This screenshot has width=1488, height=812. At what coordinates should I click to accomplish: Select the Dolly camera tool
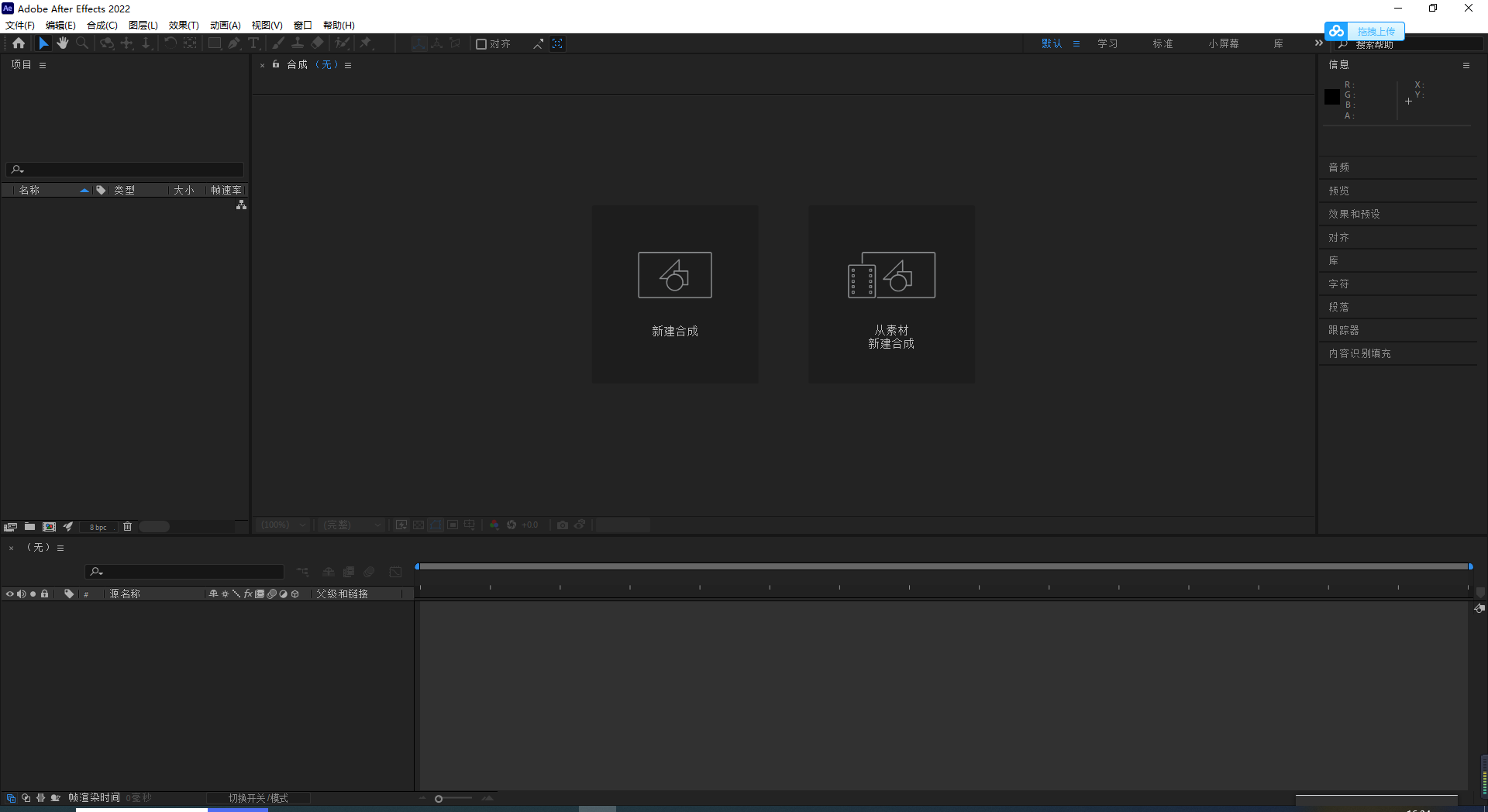pyautogui.click(x=146, y=43)
